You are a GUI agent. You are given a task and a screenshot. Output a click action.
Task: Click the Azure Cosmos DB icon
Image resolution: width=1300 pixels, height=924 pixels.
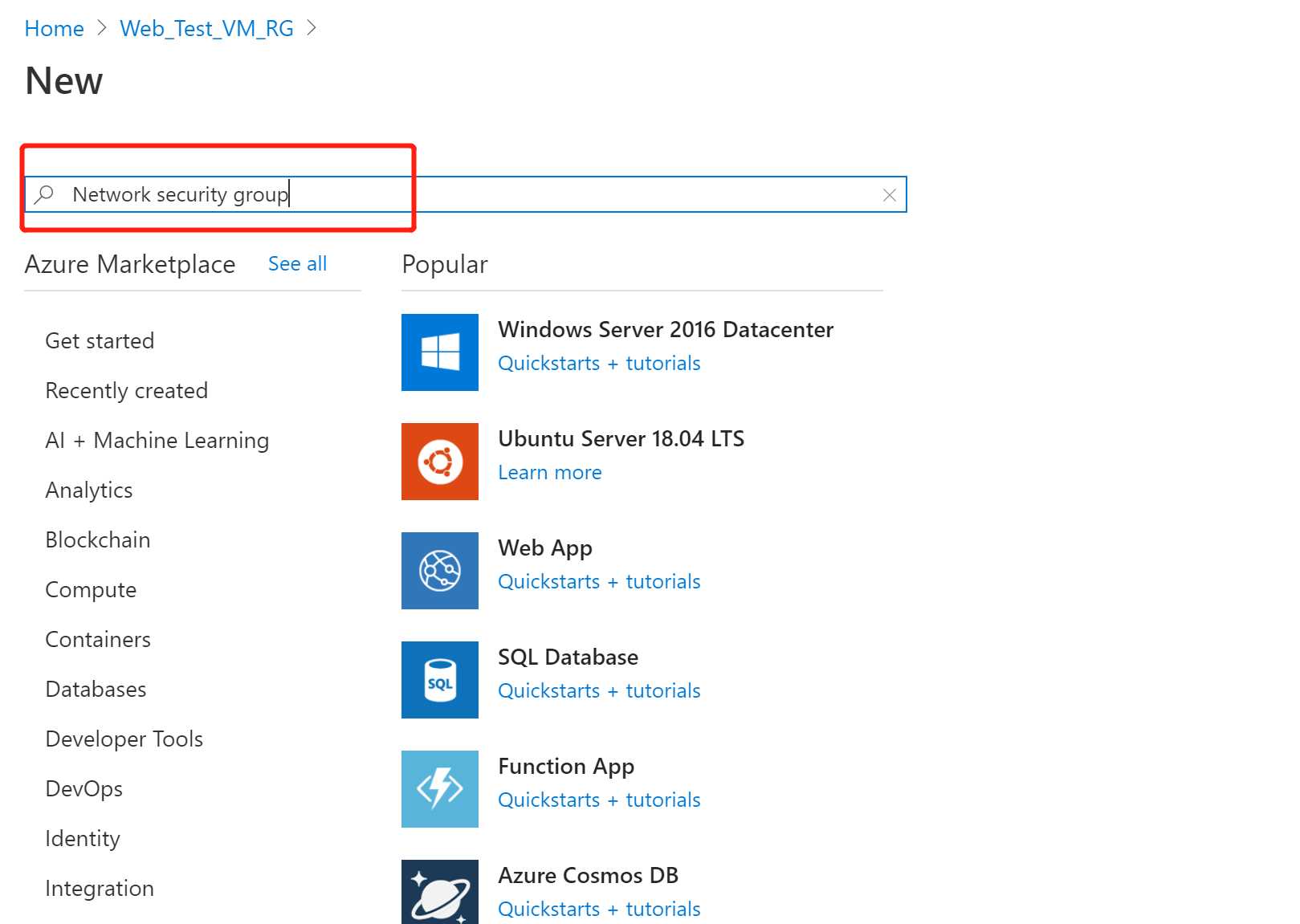[x=440, y=892]
